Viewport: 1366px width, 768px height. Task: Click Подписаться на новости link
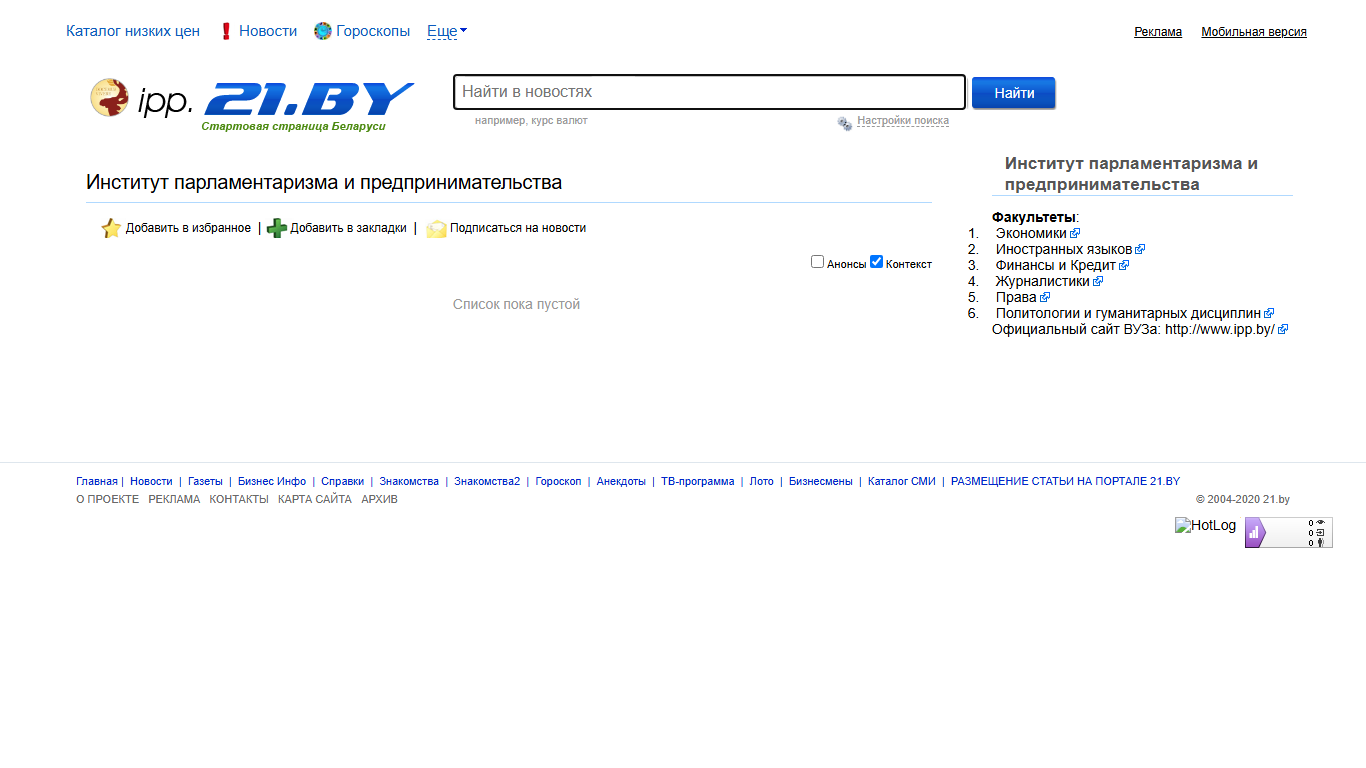point(518,228)
